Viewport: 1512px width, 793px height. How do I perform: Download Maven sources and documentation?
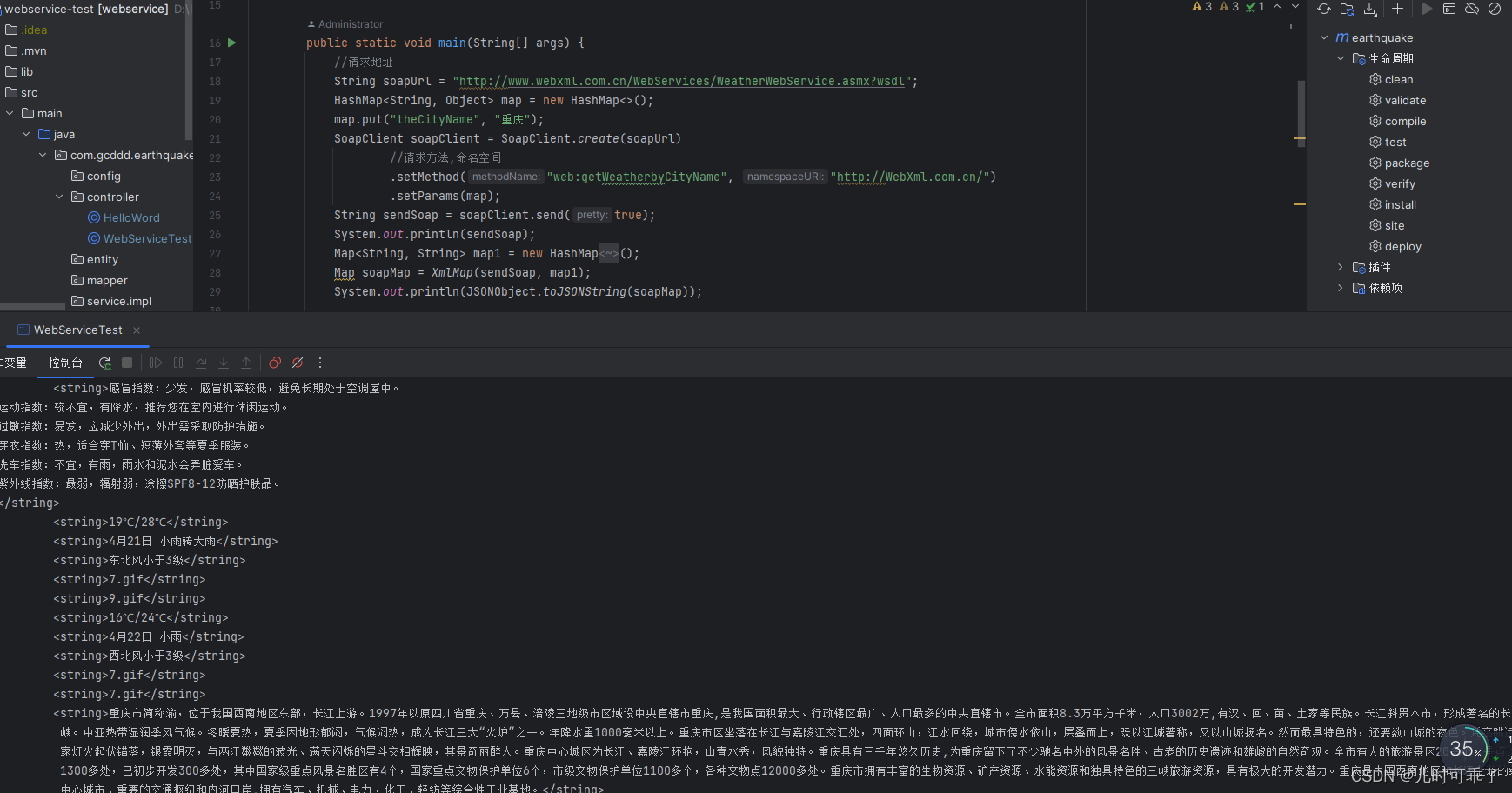click(1370, 9)
